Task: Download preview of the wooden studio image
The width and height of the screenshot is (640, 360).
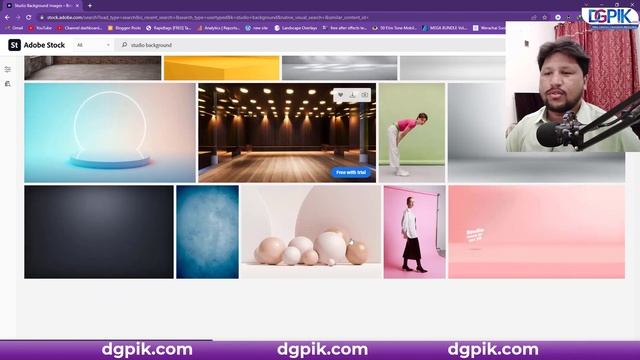Action: 352,95
